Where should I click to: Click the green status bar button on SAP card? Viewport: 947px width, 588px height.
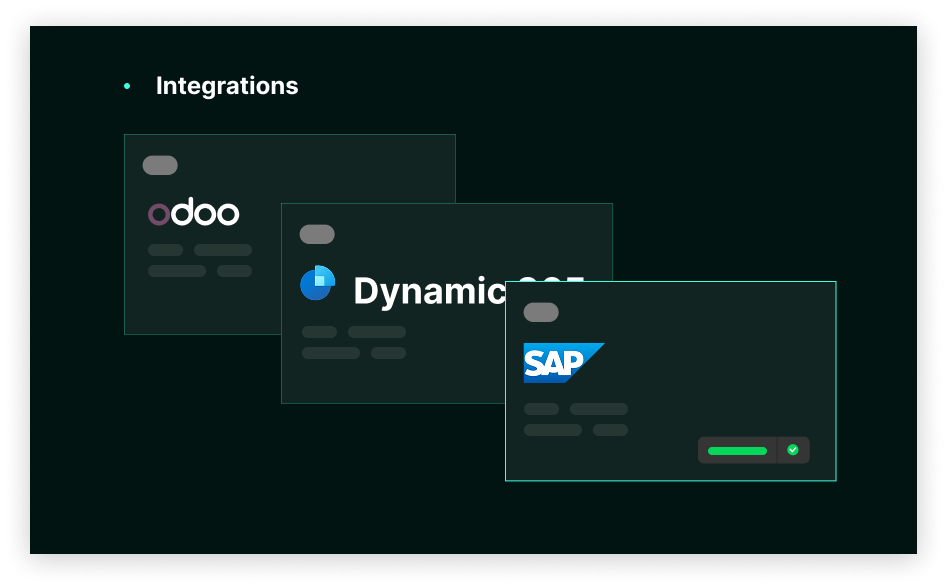coord(737,450)
